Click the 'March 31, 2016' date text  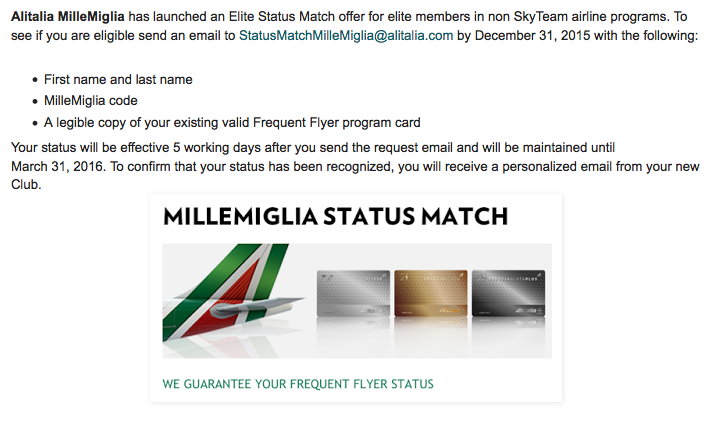point(54,166)
